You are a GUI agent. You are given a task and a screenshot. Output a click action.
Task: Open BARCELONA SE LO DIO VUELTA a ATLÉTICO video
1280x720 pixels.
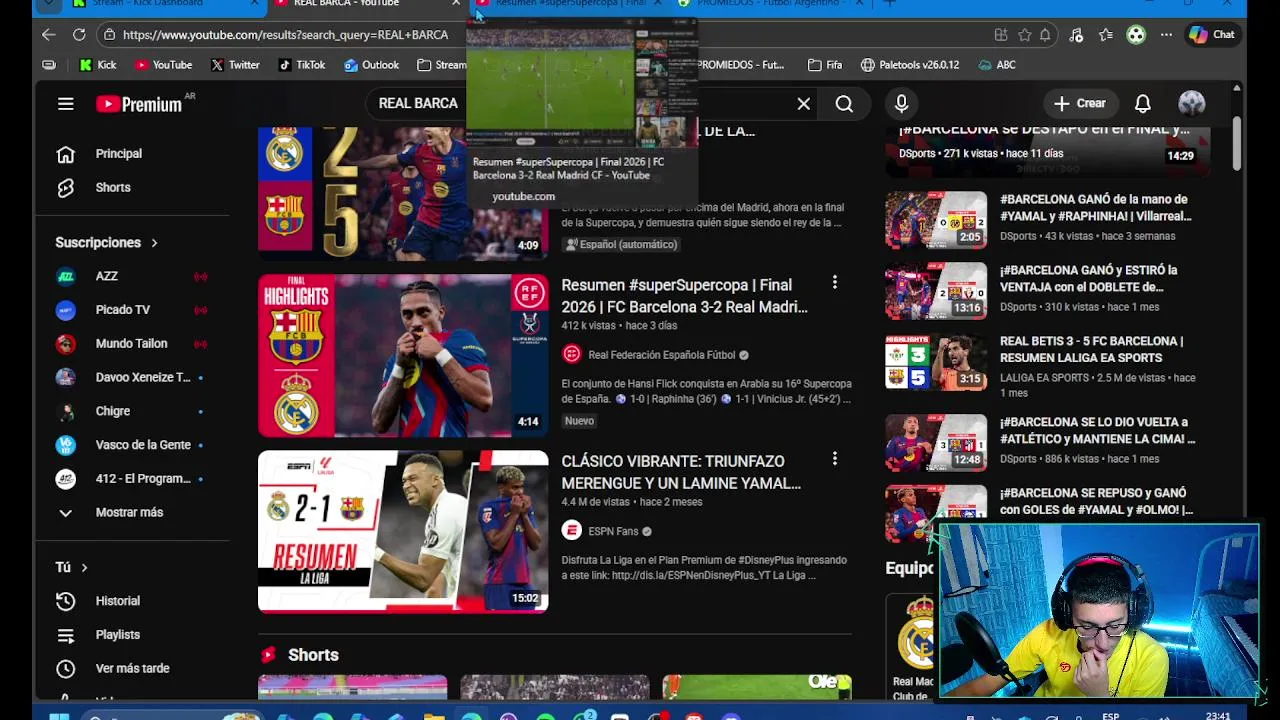tap(1097, 430)
